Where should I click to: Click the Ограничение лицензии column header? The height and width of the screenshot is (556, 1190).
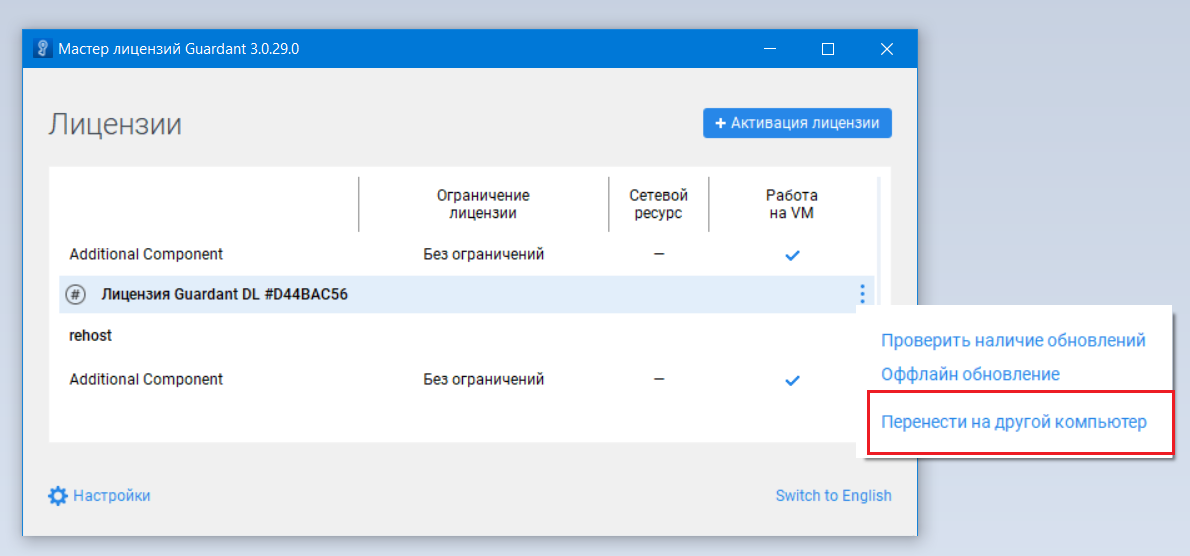[483, 204]
